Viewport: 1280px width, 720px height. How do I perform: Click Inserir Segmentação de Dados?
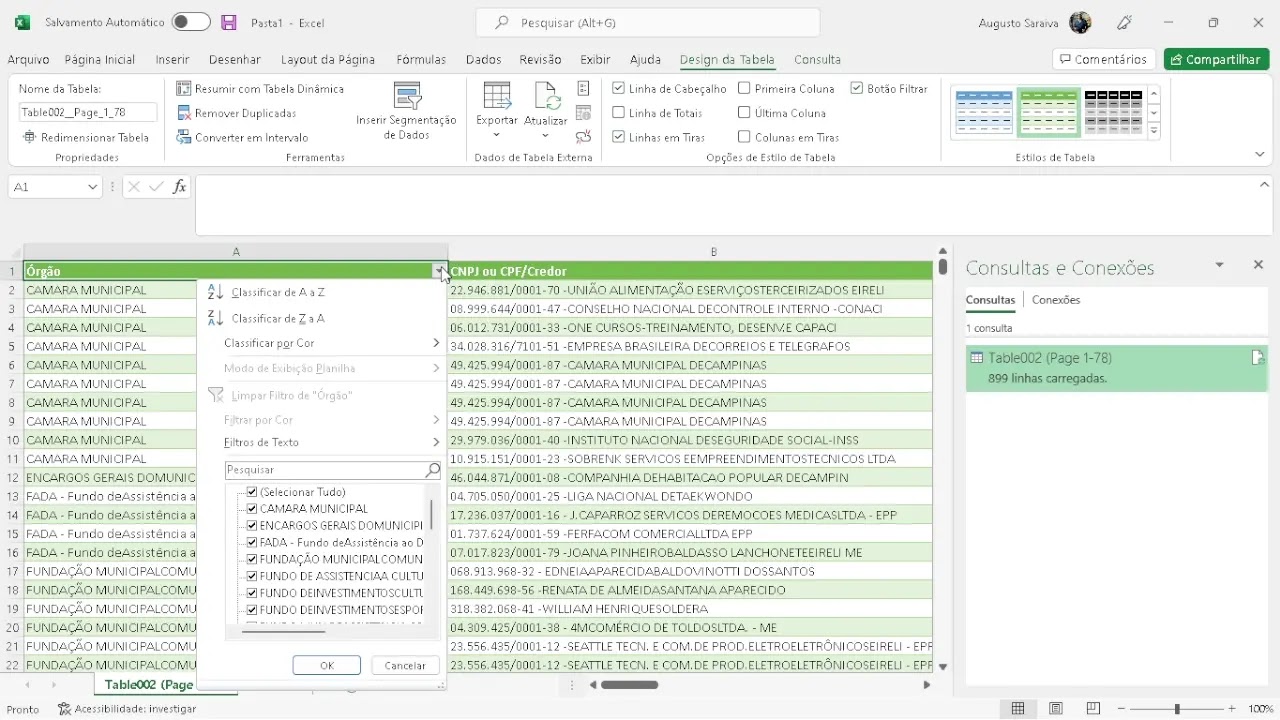click(406, 111)
